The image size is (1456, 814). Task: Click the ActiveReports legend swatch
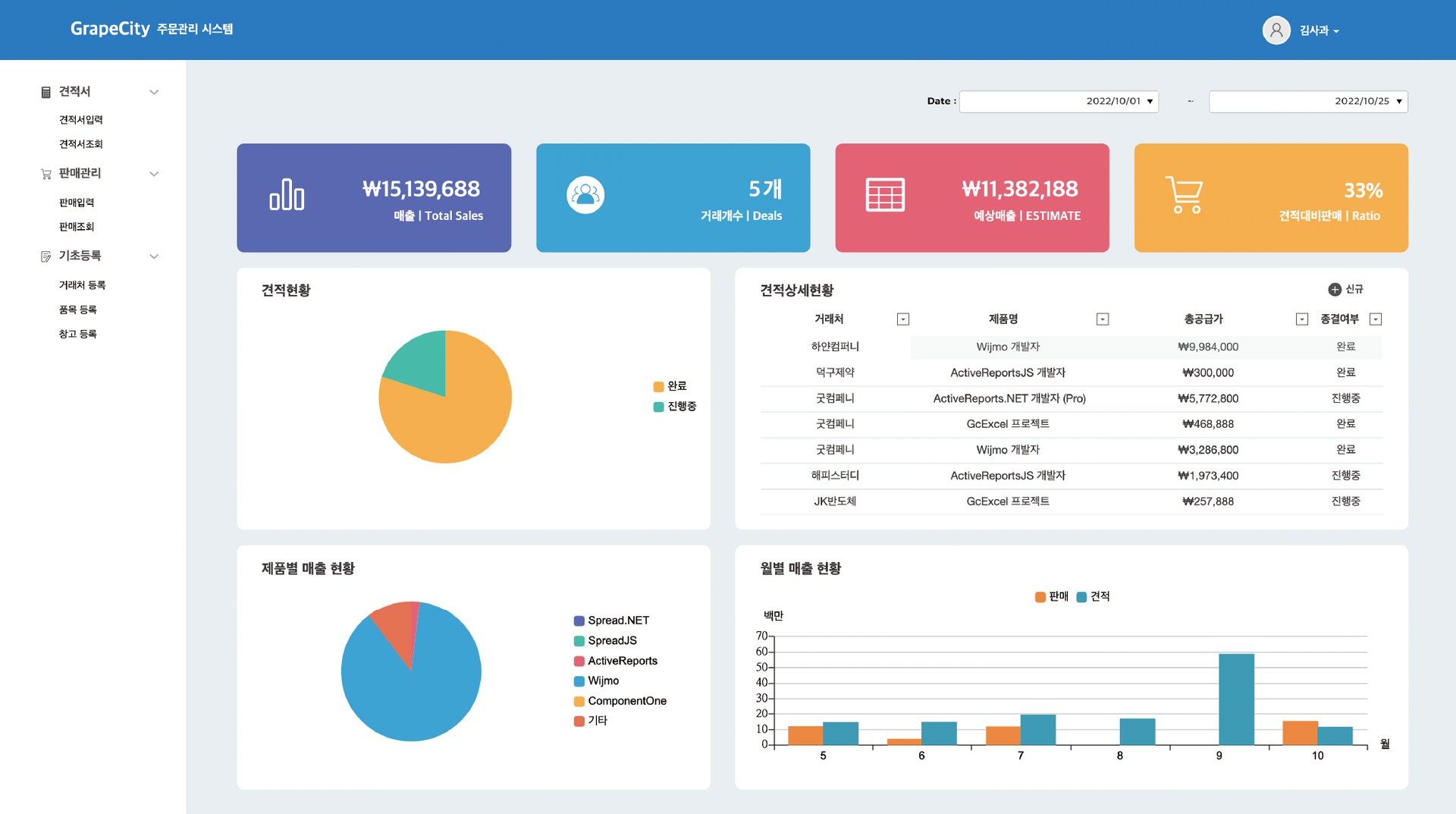pyautogui.click(x=579, y=662)
